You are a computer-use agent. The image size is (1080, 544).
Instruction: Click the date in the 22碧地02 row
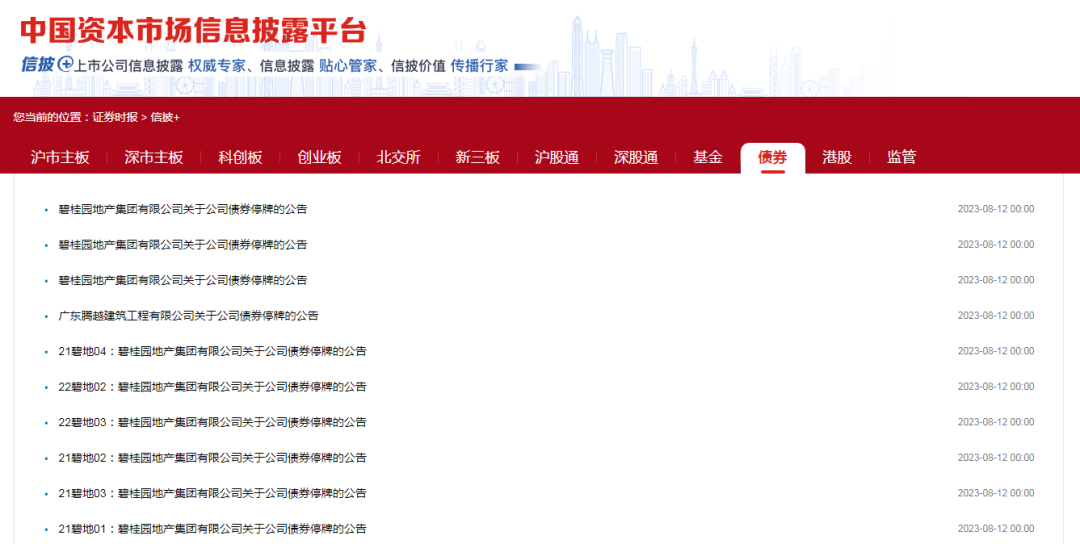coord(996,387)
